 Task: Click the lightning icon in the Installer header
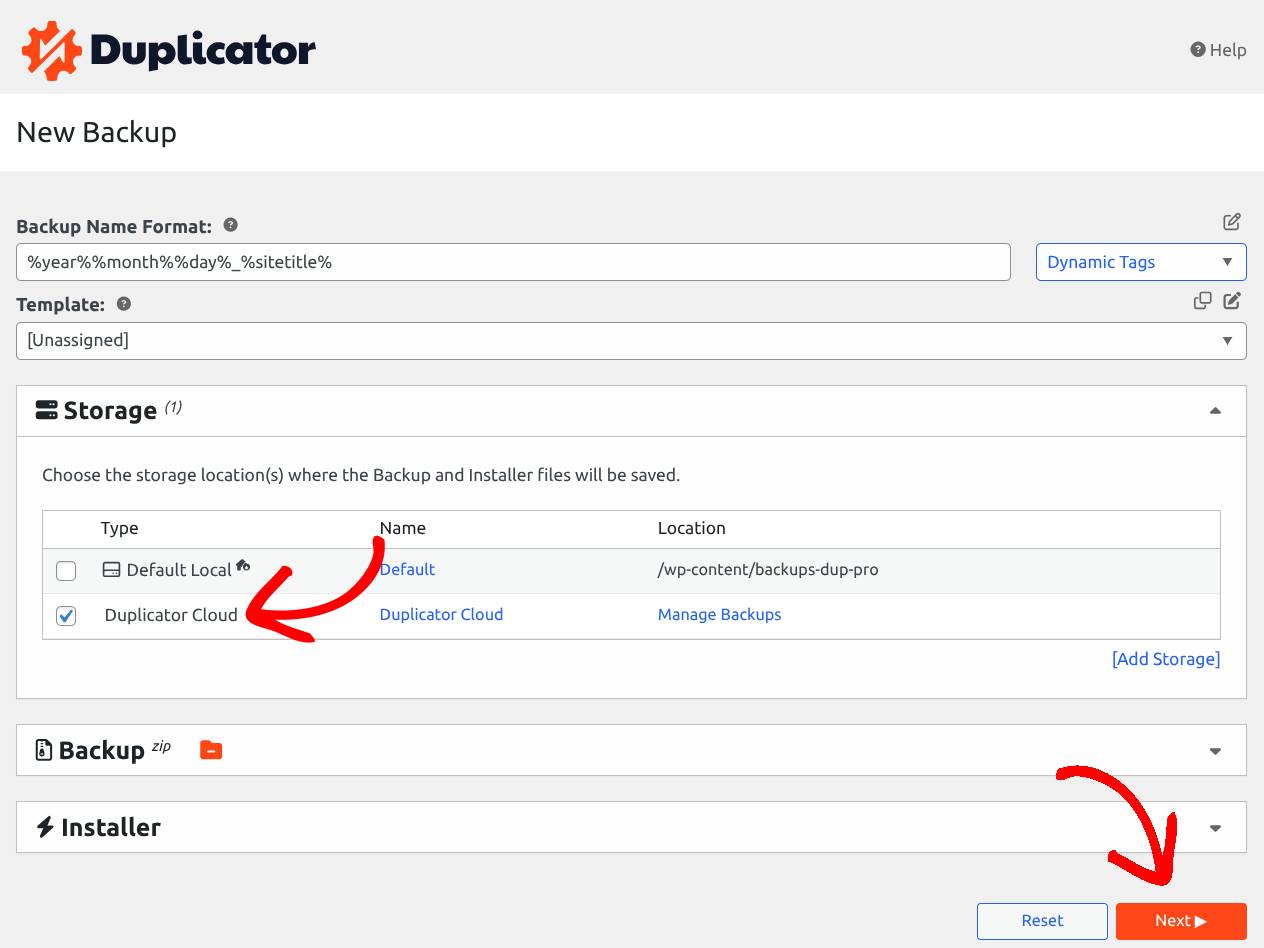[x=42, y=827]
